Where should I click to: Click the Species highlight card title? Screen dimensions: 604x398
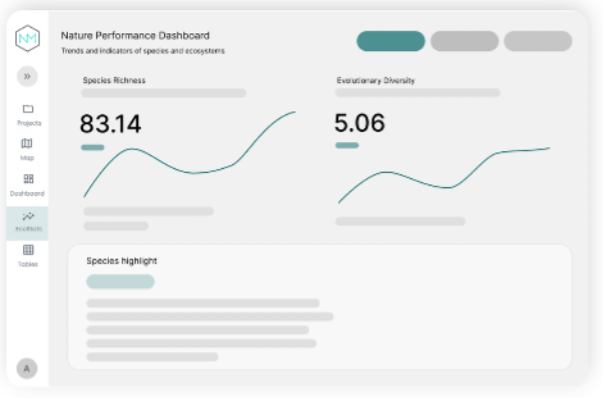pos(122,261)
